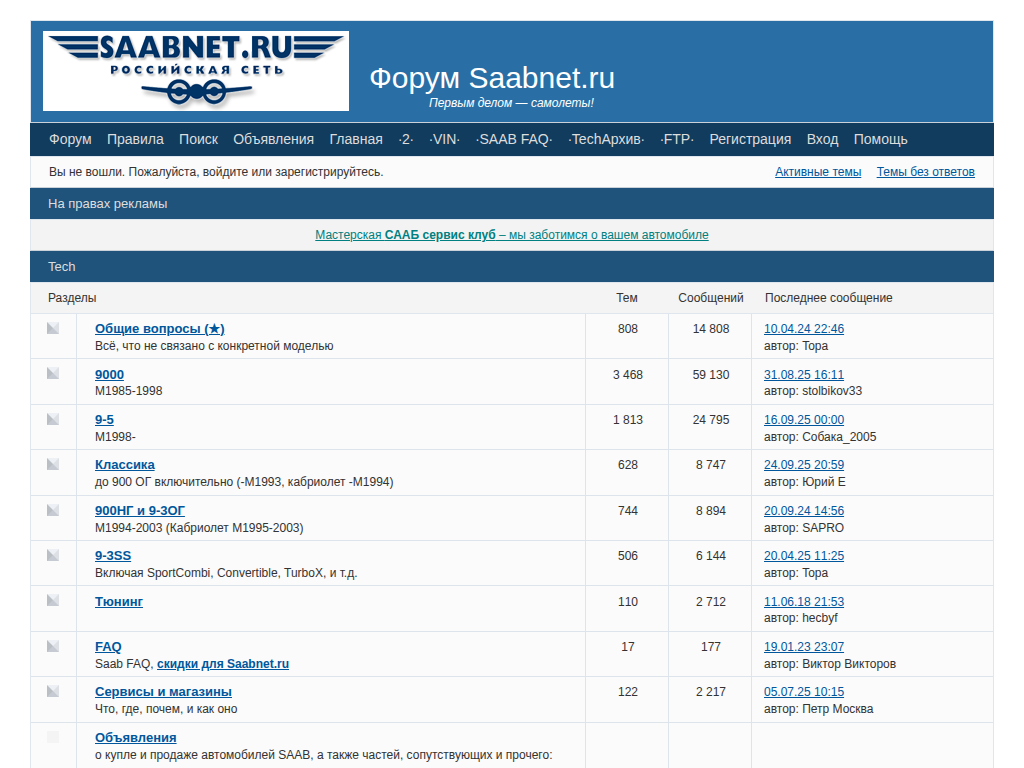
Task: Click status icon beside FAQ forum row
Action: point(53,646)
